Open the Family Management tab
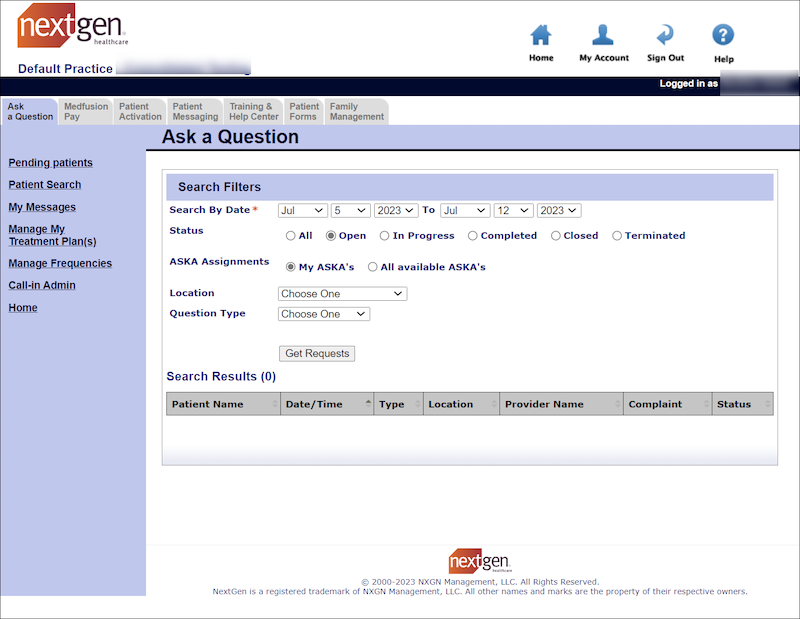 [357, 111]
